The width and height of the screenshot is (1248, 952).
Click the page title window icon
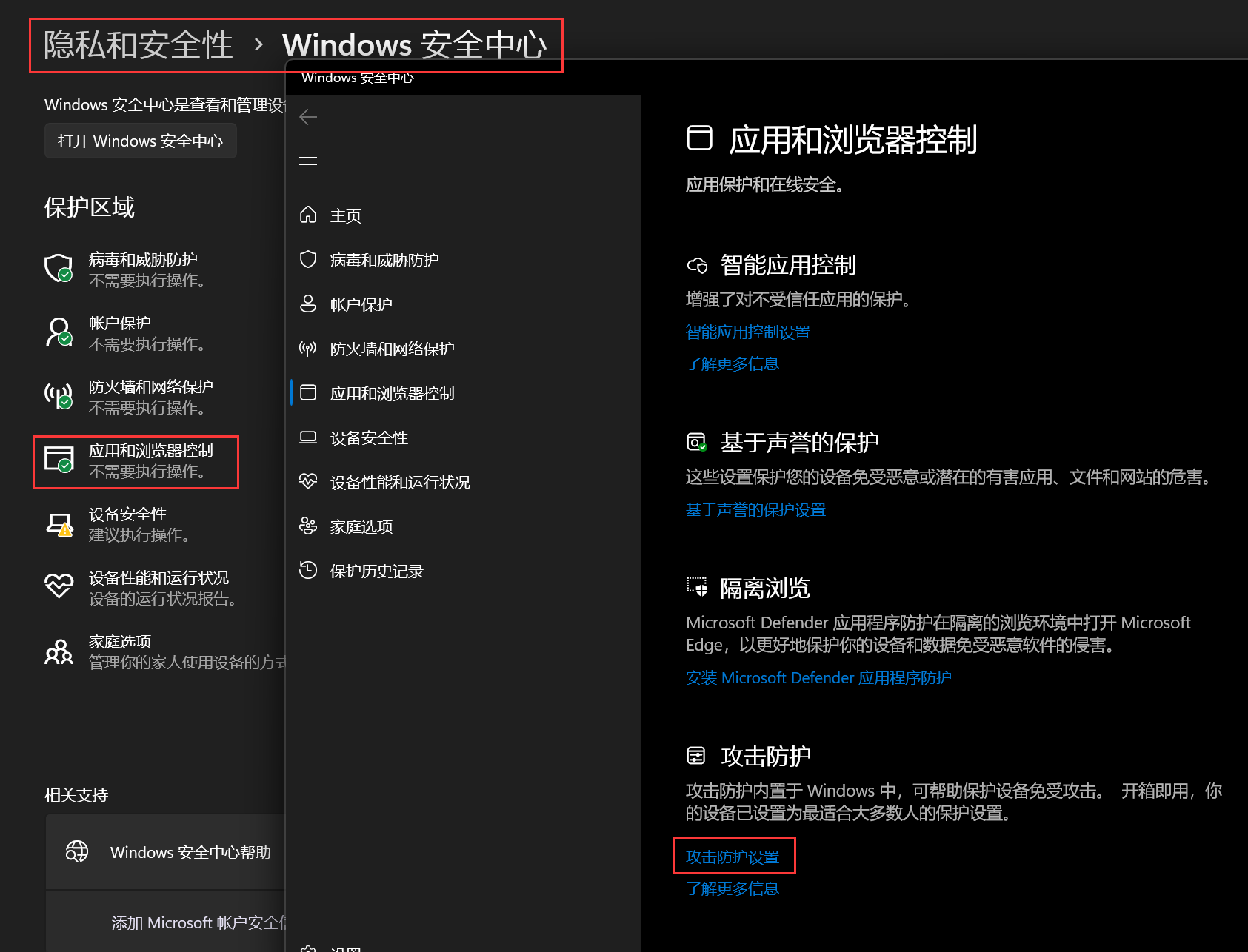click(700, 138)
